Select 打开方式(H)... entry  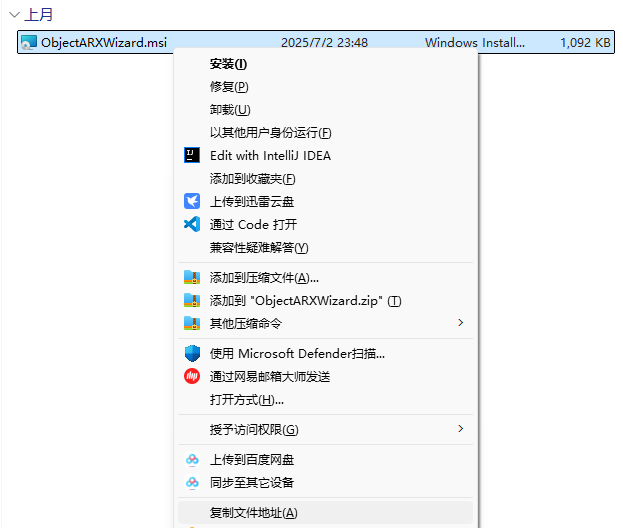point(247,400)
